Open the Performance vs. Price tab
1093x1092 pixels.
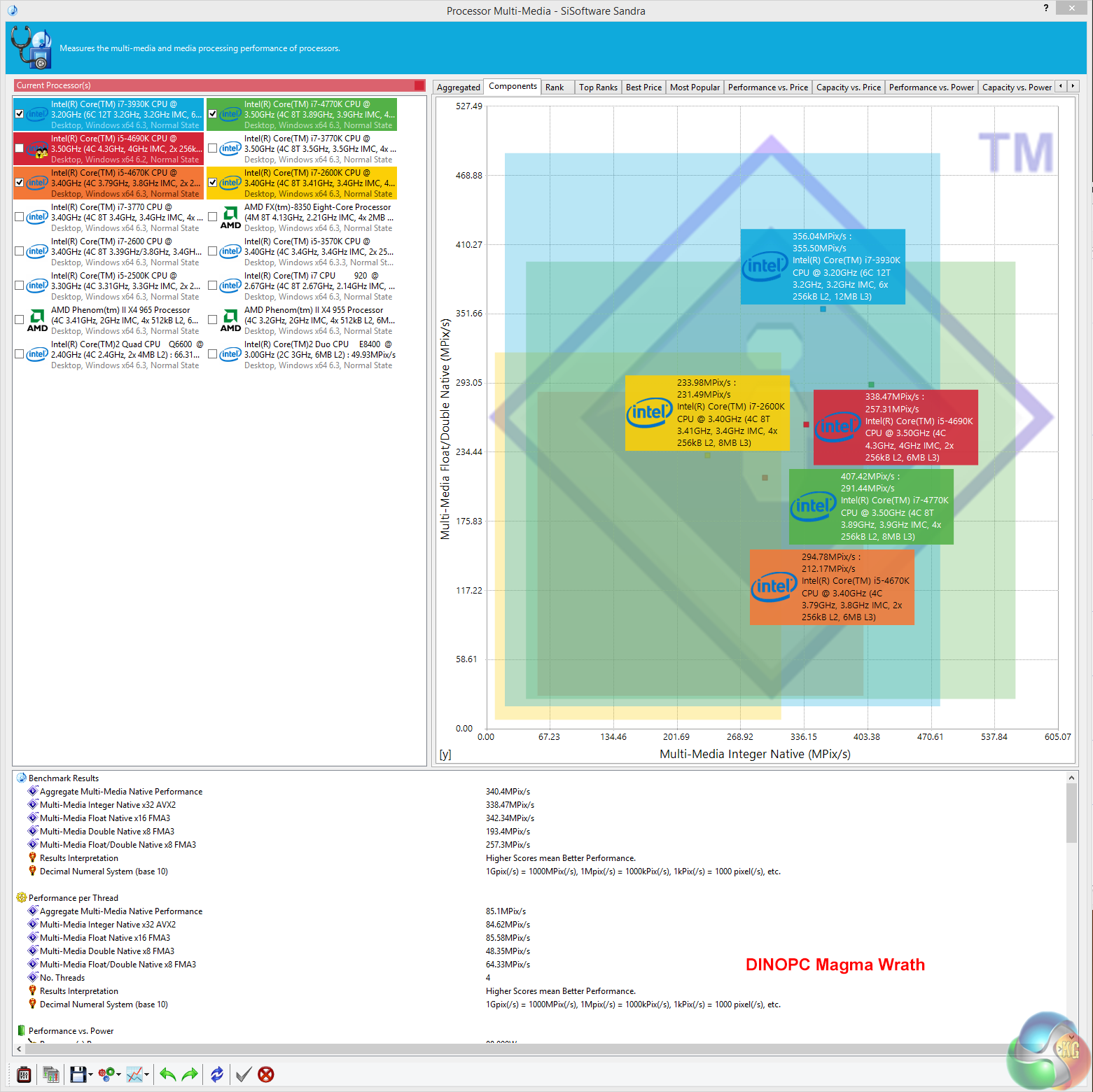pyautogui.click(x=767, y=87)
